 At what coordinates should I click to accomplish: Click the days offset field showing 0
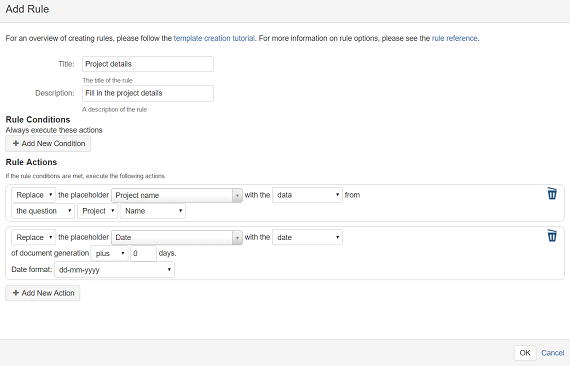(x=143, y=253)
